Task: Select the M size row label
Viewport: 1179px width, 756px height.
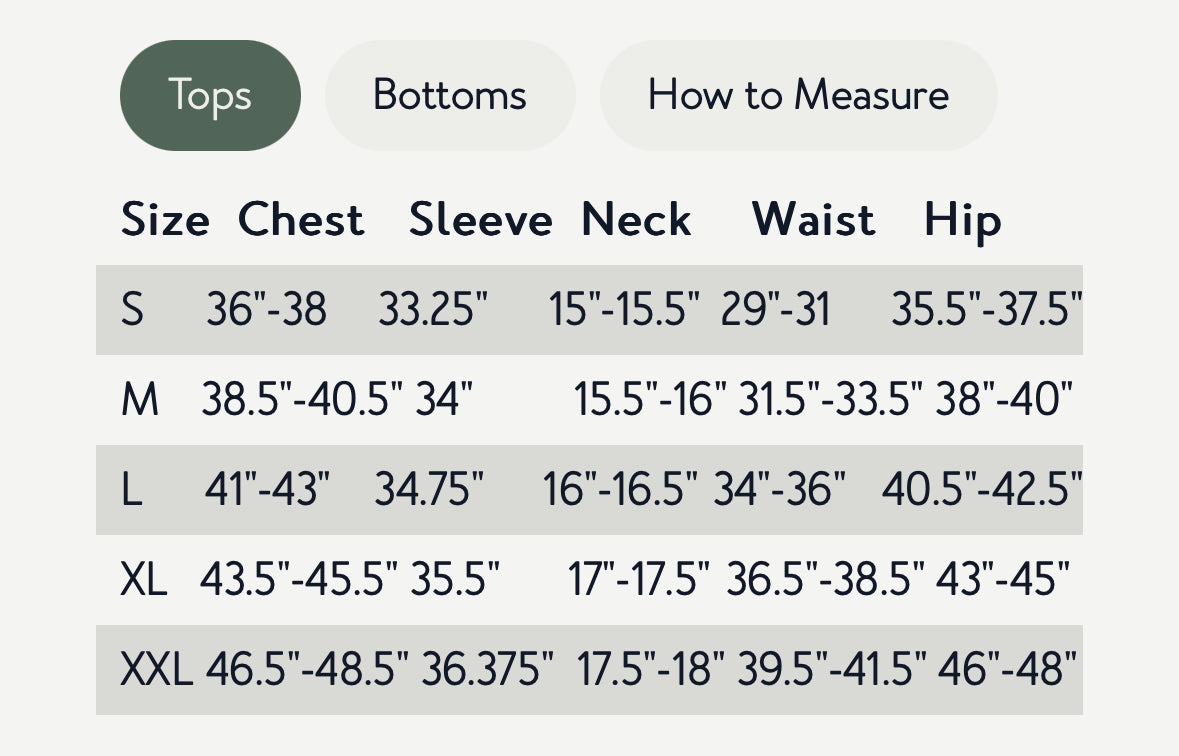Action: tap(140, 399)
